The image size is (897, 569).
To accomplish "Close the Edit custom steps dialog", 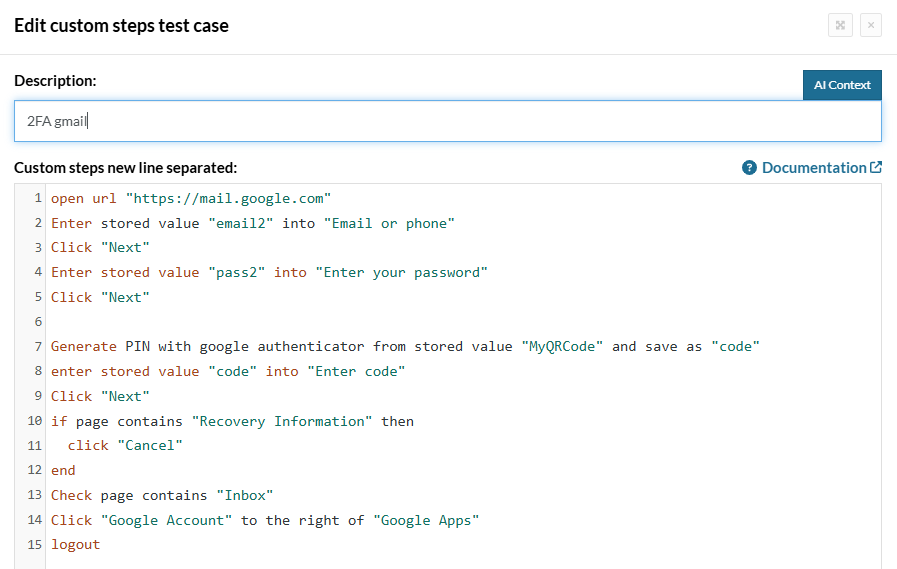I will [870, 26].
